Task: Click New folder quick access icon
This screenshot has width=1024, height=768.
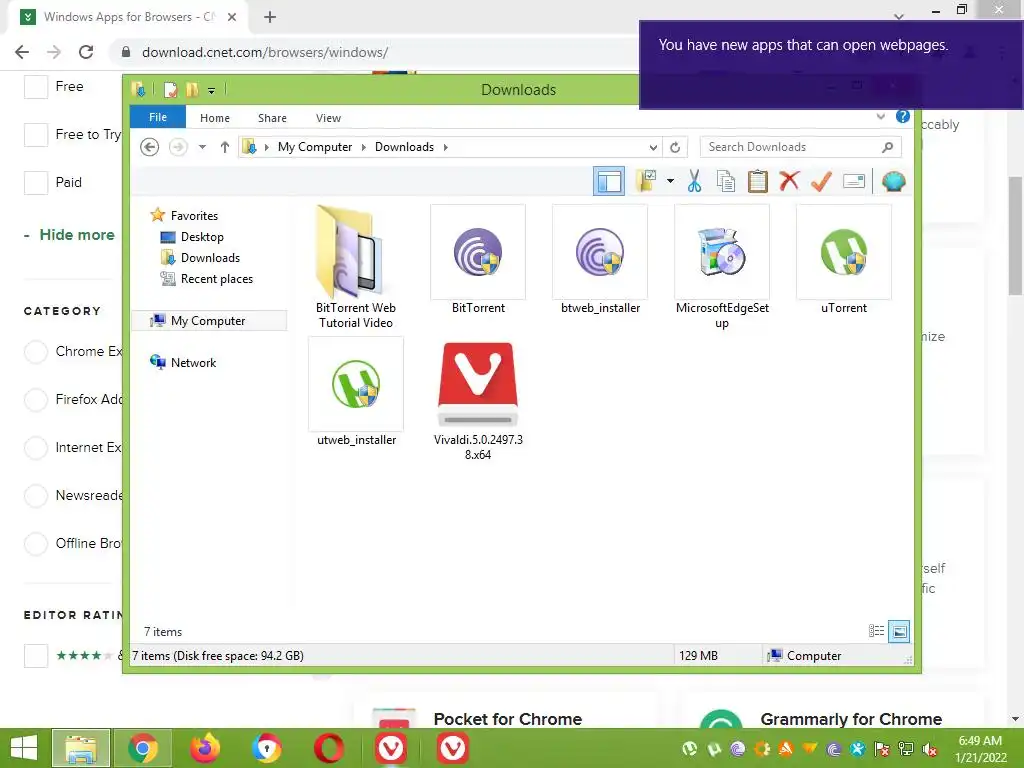Action: 192,89
